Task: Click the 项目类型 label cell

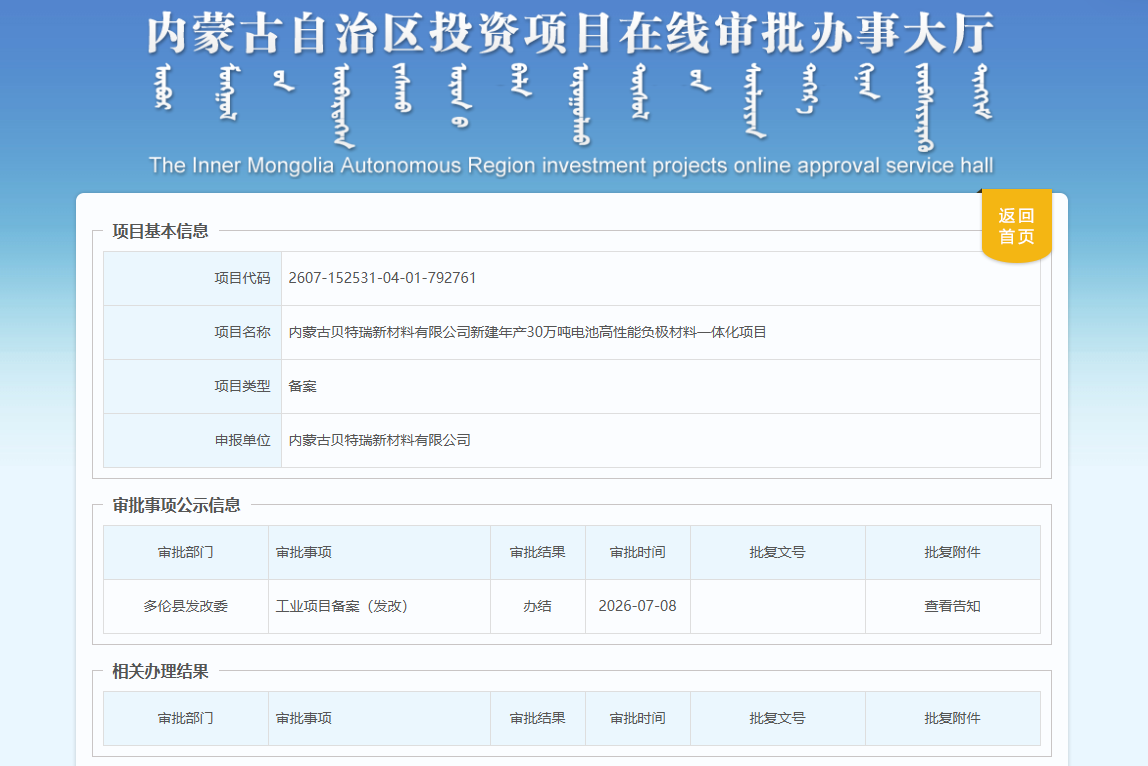Action: (x=193, y=387)
